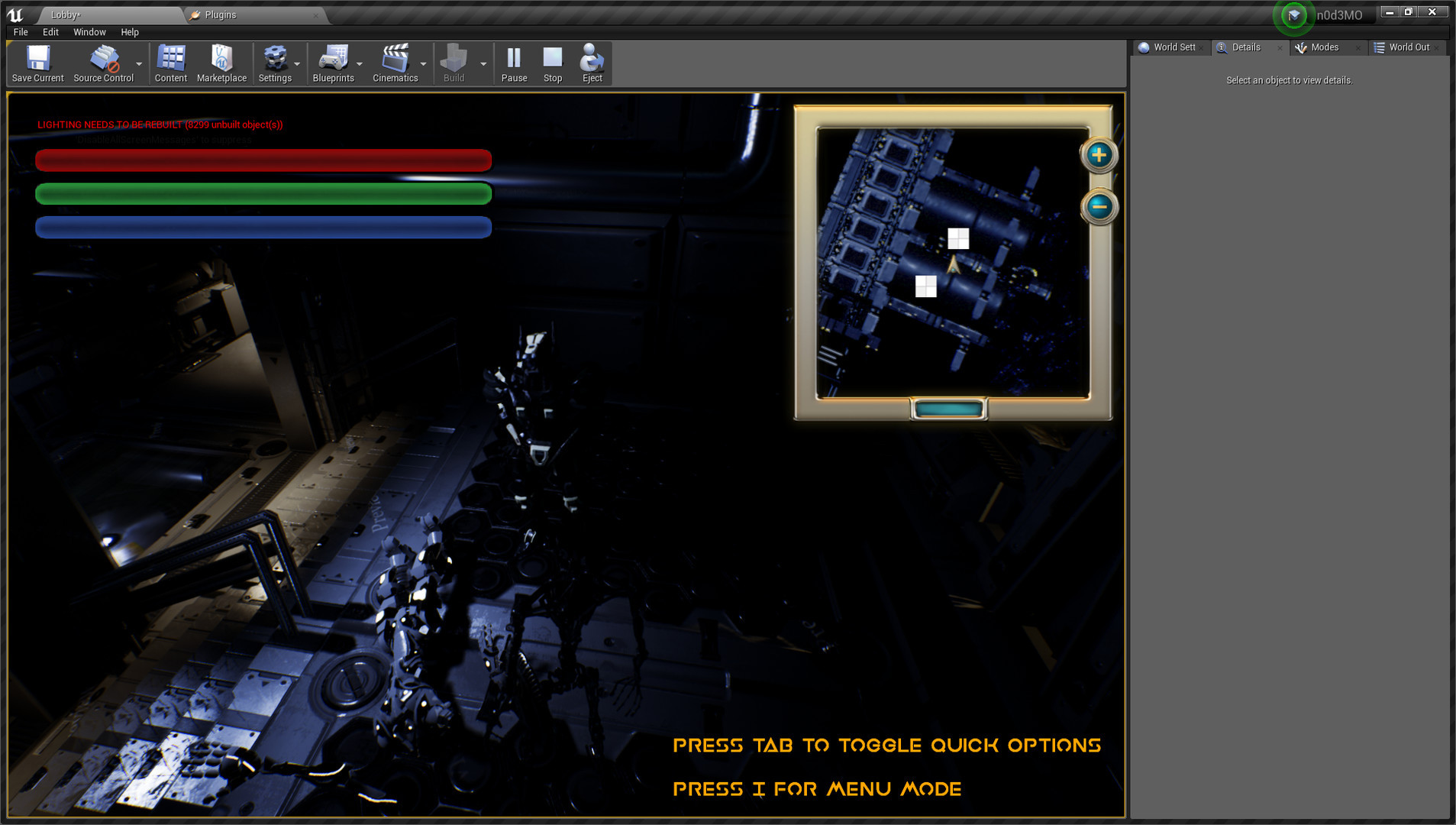Expand the Settings dropdown arrow

pos(297,64)
